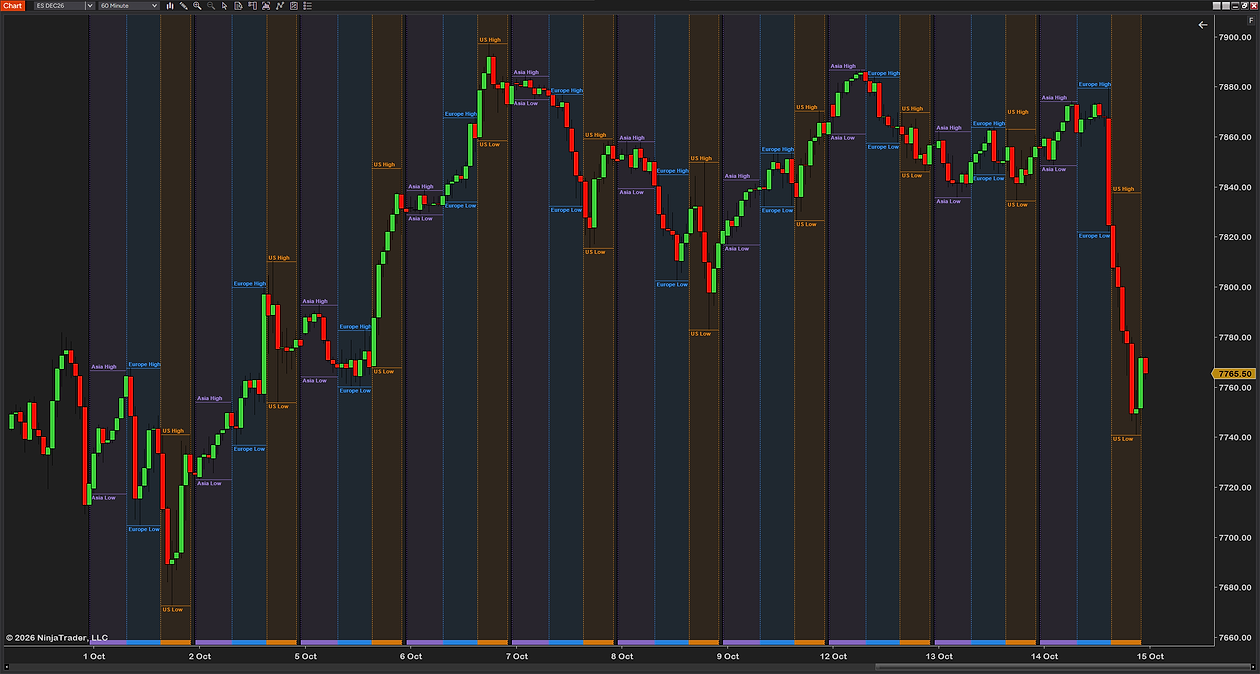Screen dimensions: 1260x674
Task: Open the instrument selector dropdown arrow
Action: 90,6
